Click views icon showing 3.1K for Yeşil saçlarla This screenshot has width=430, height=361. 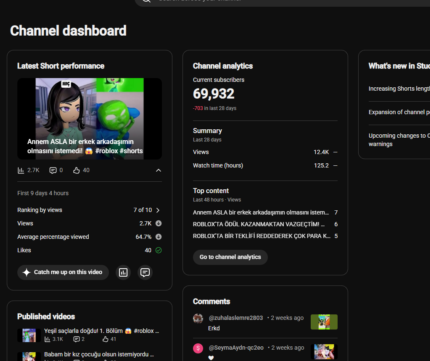click(x=47, y=339)
